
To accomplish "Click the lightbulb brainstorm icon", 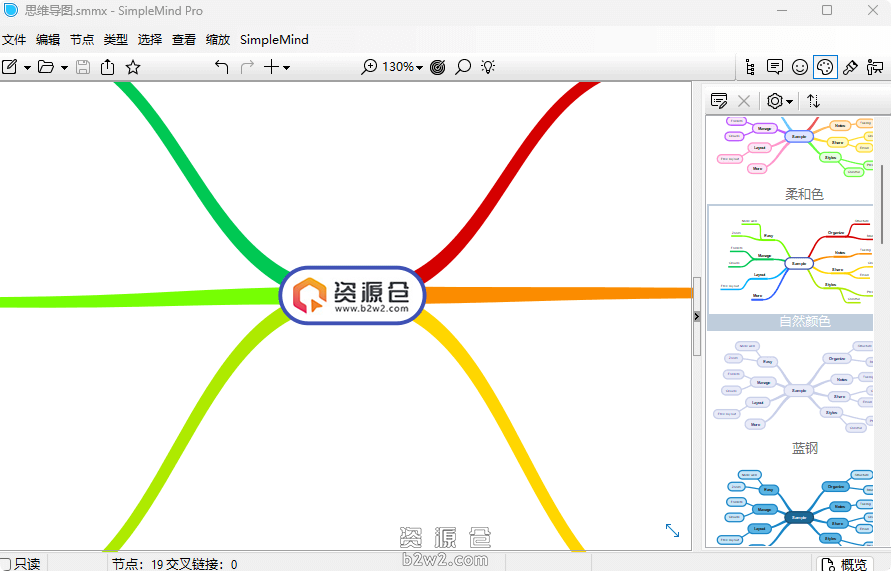I will (488, 67).
